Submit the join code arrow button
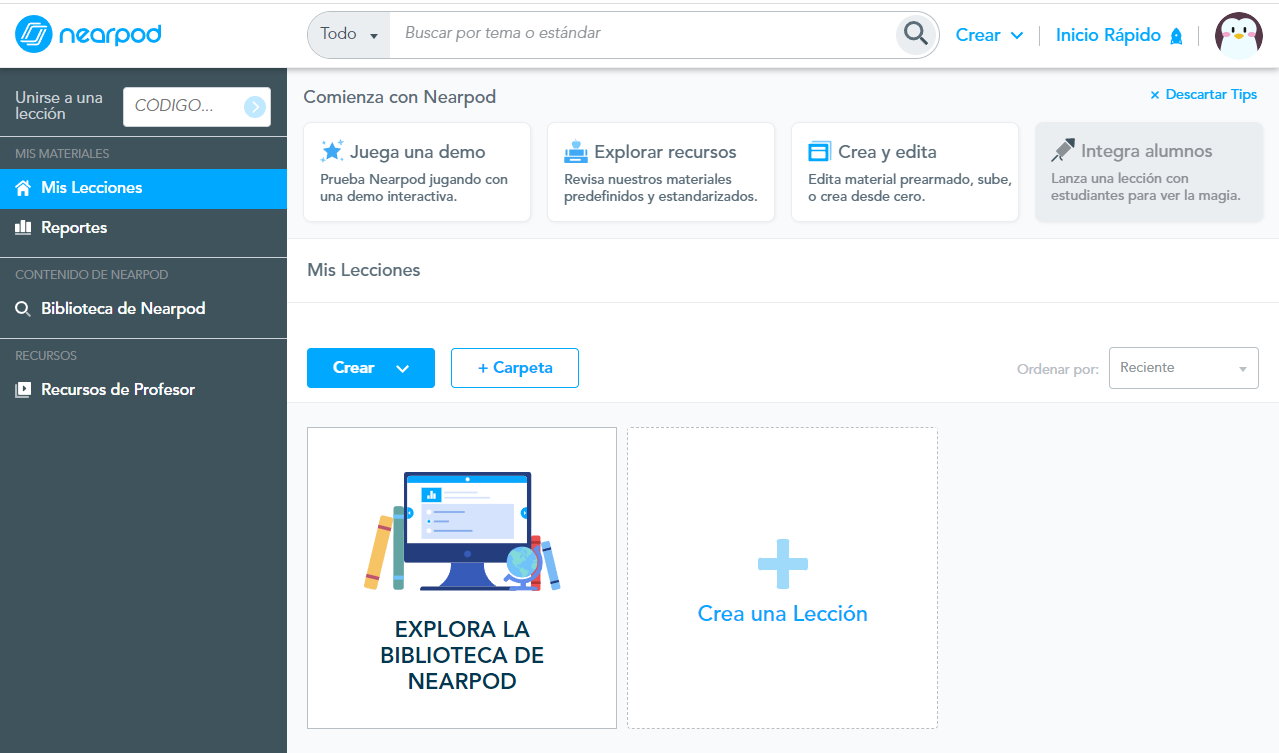Viewport: 1279px width, 753px height. [x=255, y=106]
